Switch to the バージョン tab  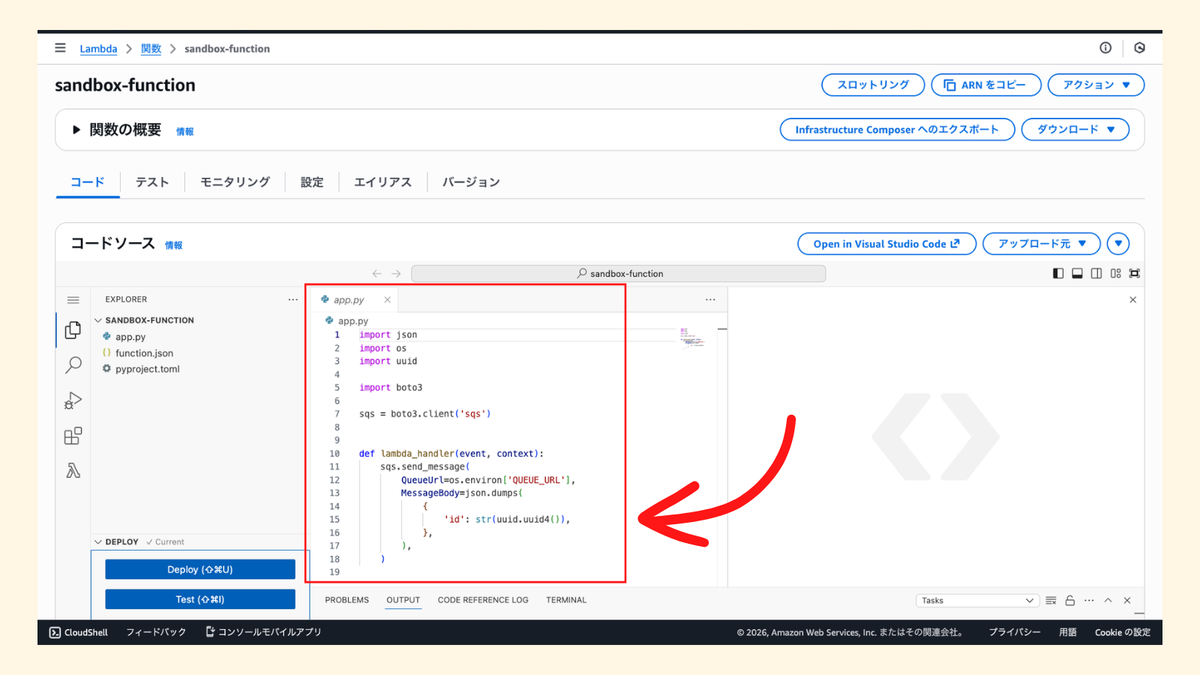pyautogui.click(x=471, y=182)
